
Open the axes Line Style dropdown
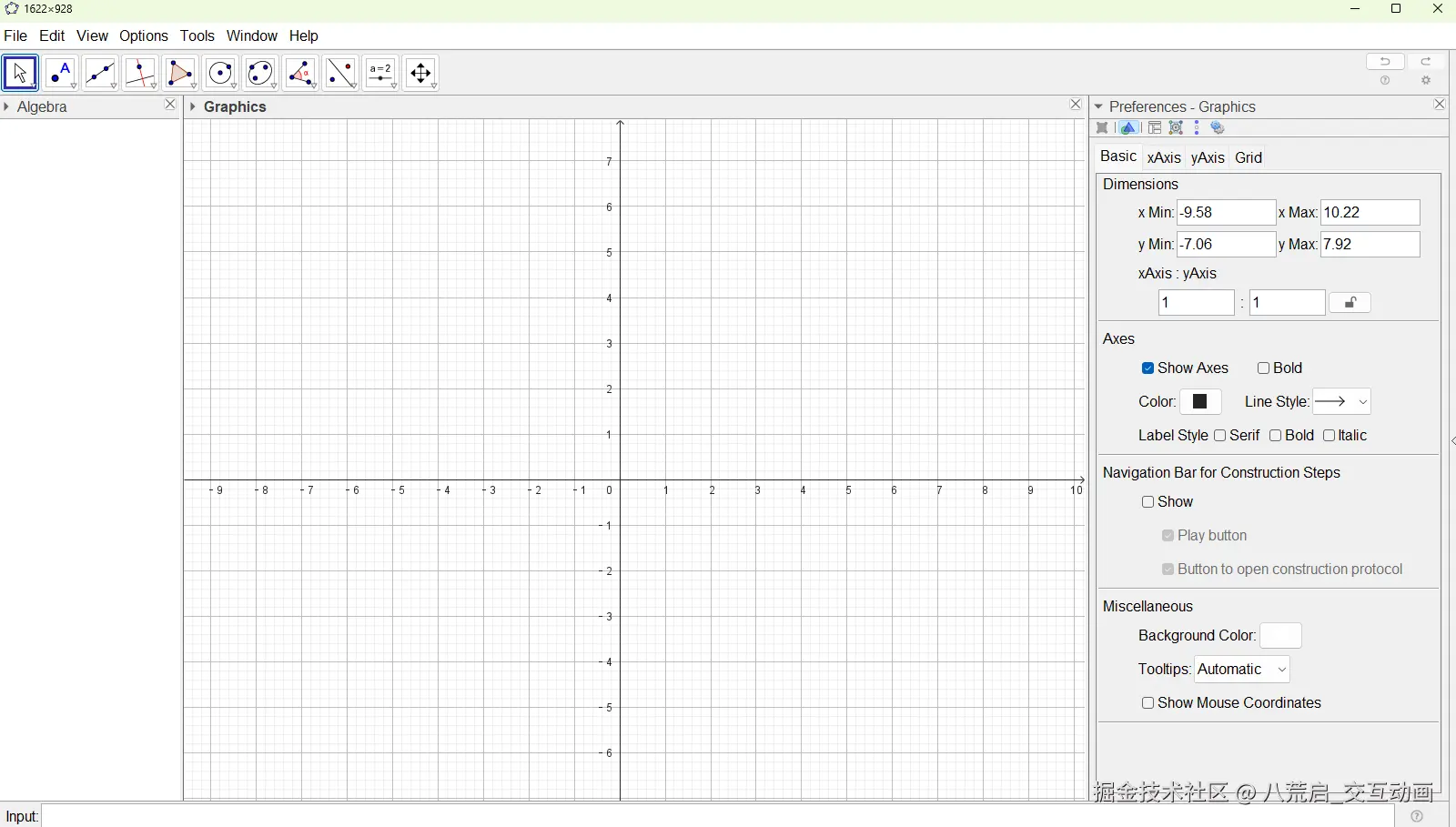(1342, 401)
